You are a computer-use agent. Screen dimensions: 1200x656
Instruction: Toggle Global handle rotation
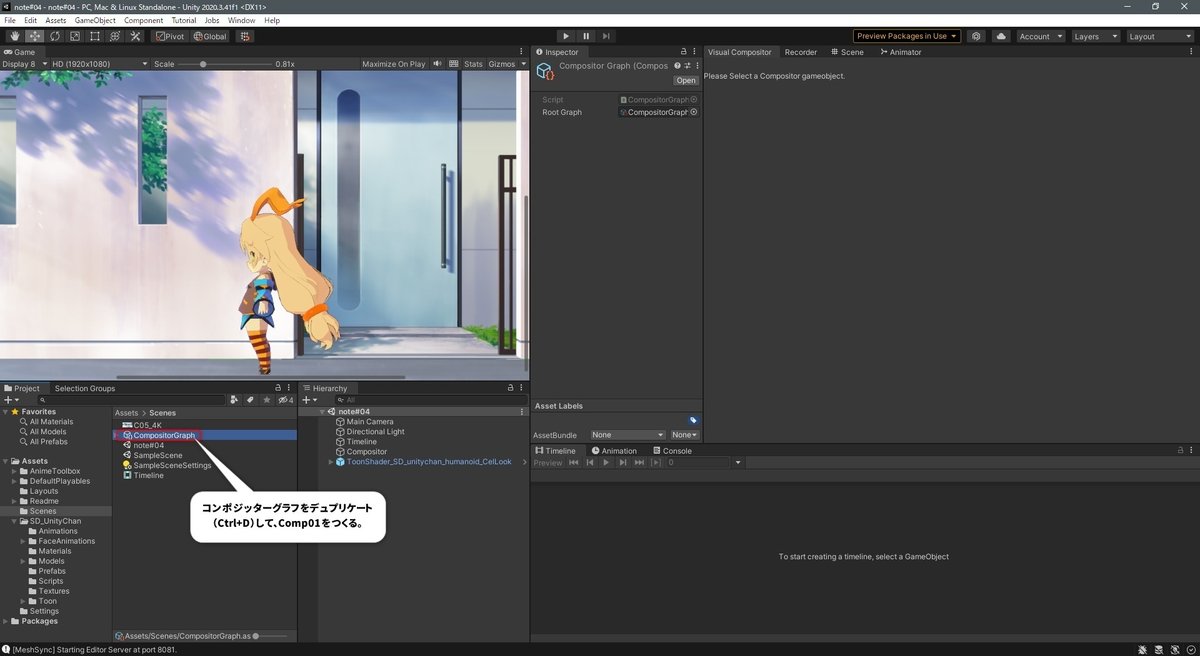(x=210, y=36)
